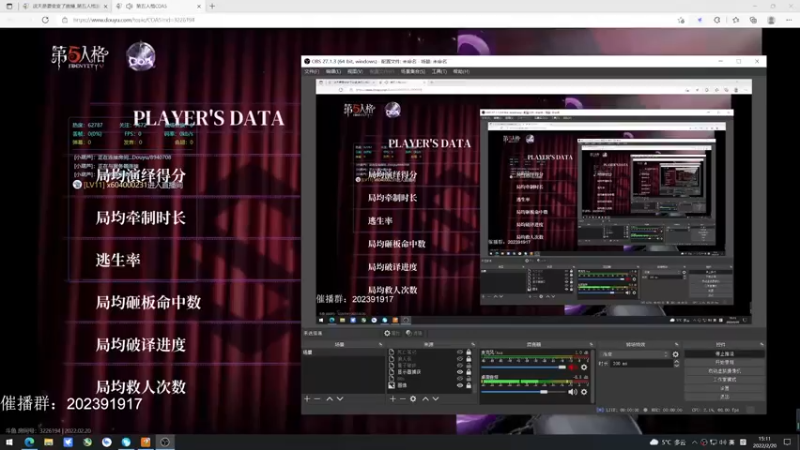Toggle 工作室模式 studio mode in OBS
Image resolution: width=800 pixels, height=450 pixels.
[724, 380]
